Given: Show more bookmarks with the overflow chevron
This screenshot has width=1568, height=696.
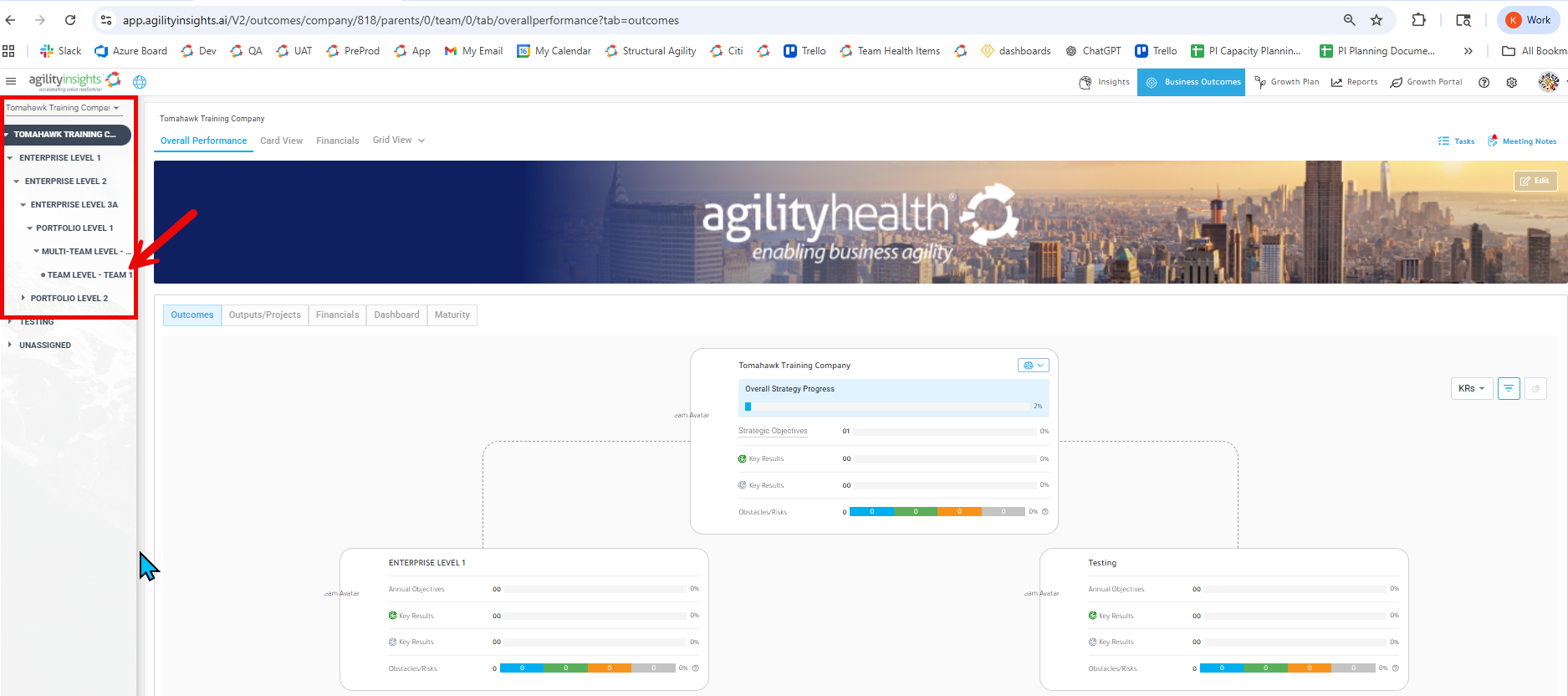Looking at the screenshot, I should click(1468, 51).
